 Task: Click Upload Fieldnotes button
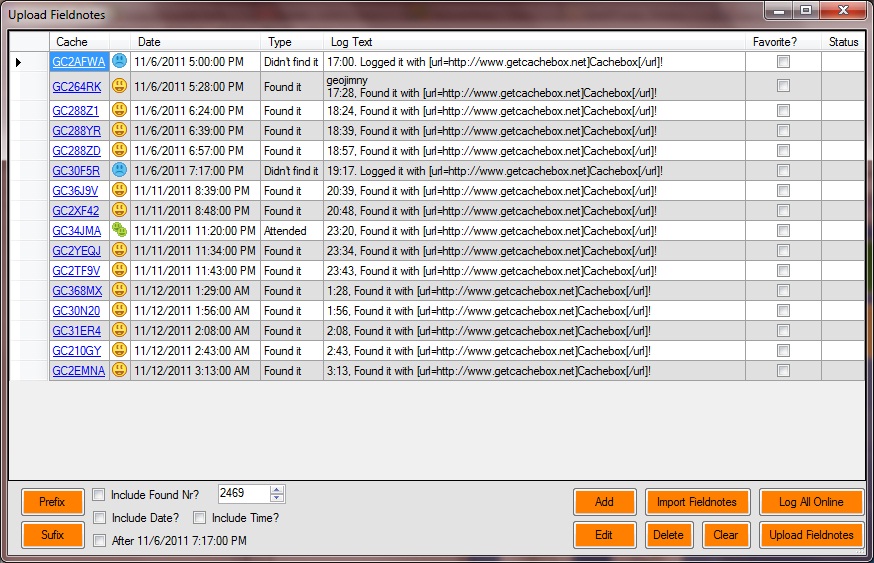click(x=811, y=535)
